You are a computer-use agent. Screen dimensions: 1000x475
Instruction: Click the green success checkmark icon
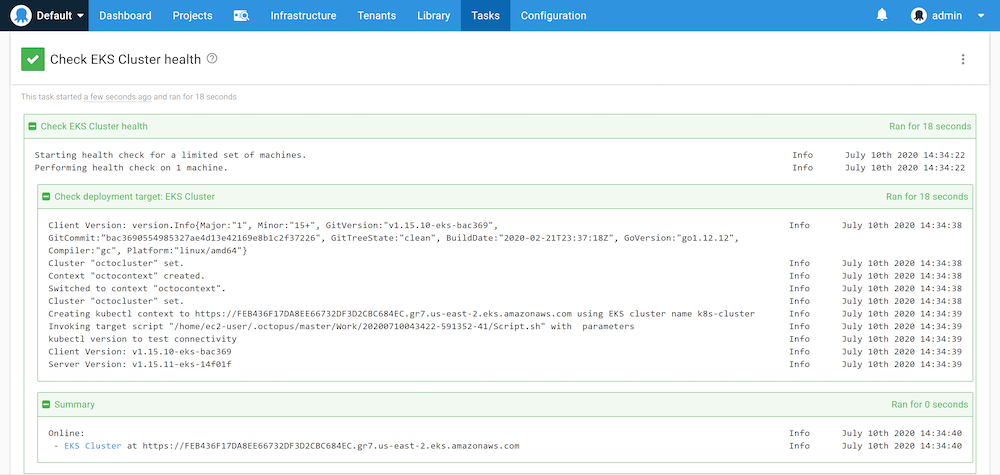tap(32, 60)
